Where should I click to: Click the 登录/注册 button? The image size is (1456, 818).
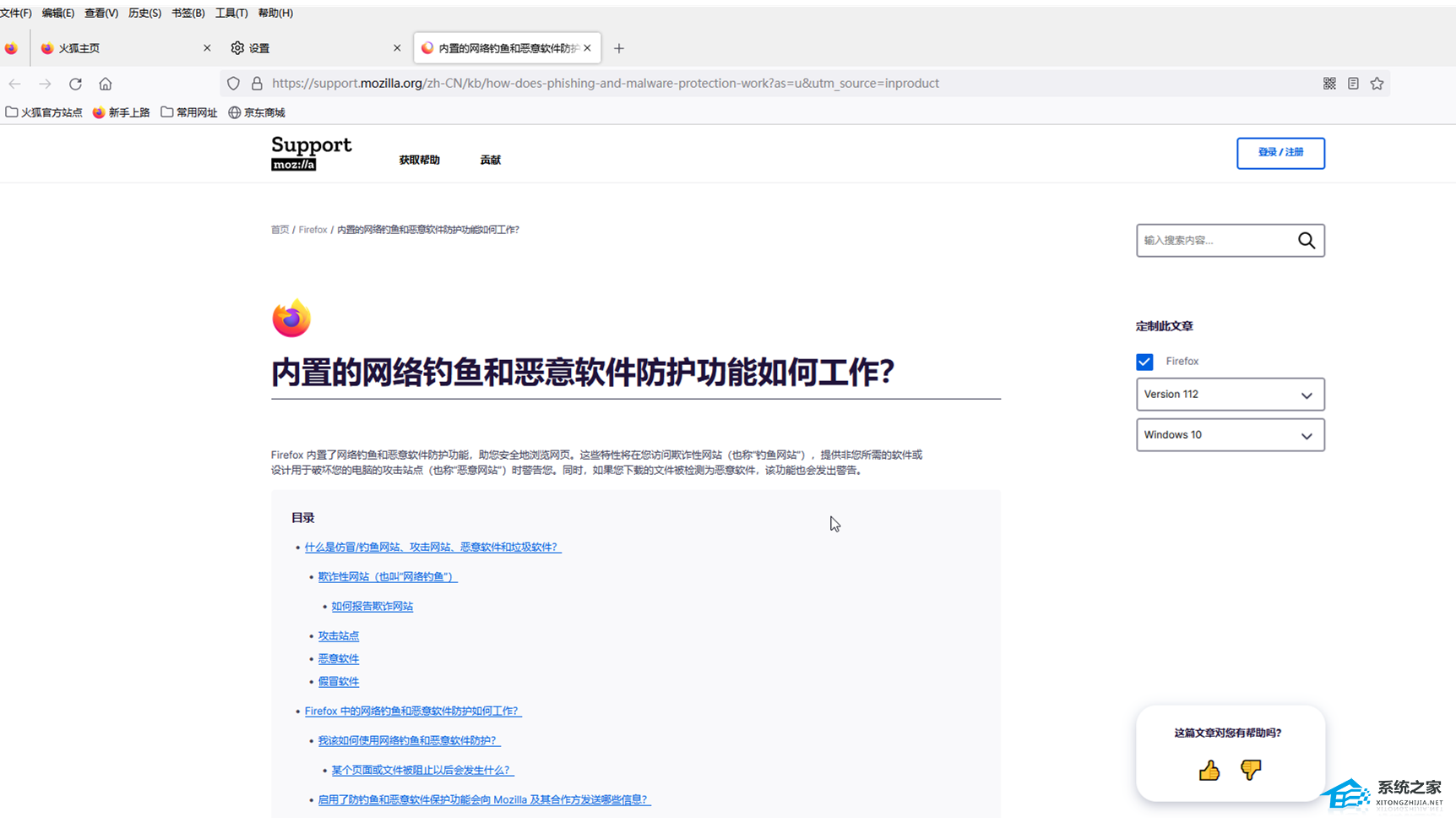1280,153
